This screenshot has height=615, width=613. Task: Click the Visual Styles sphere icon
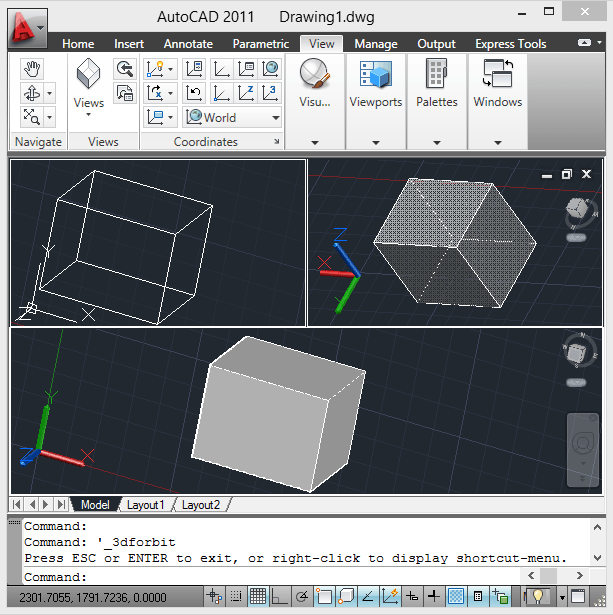[314, 74]
